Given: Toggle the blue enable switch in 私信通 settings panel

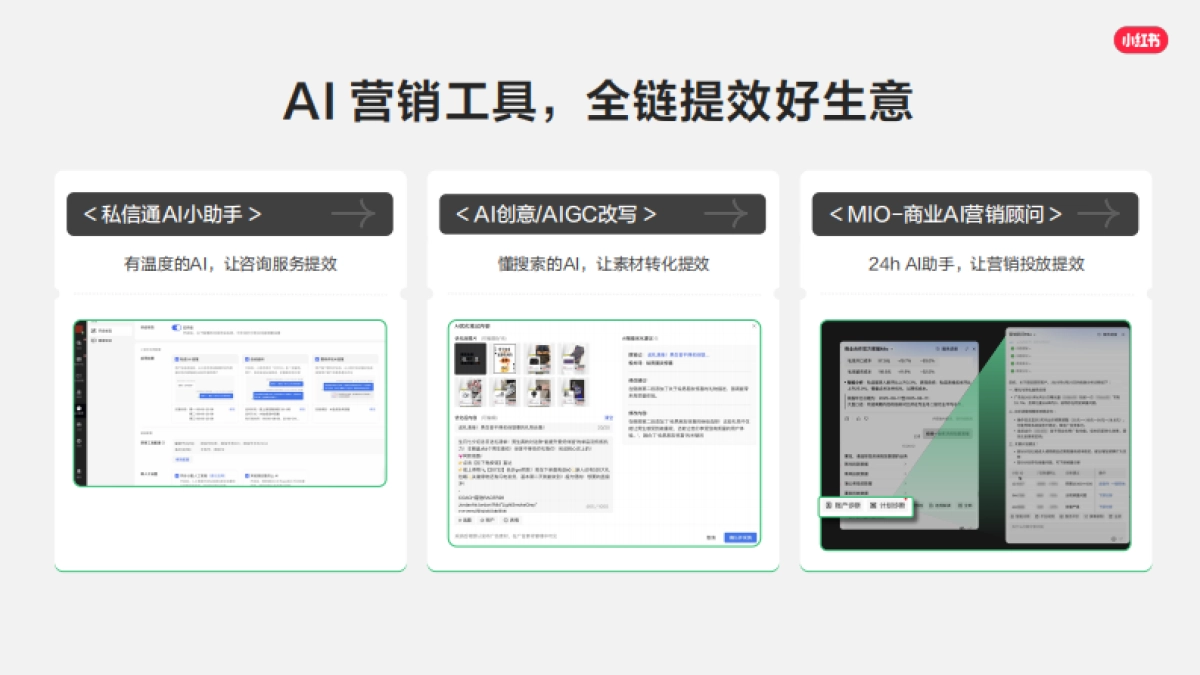Looking at the screenshot, I should 175,328.
